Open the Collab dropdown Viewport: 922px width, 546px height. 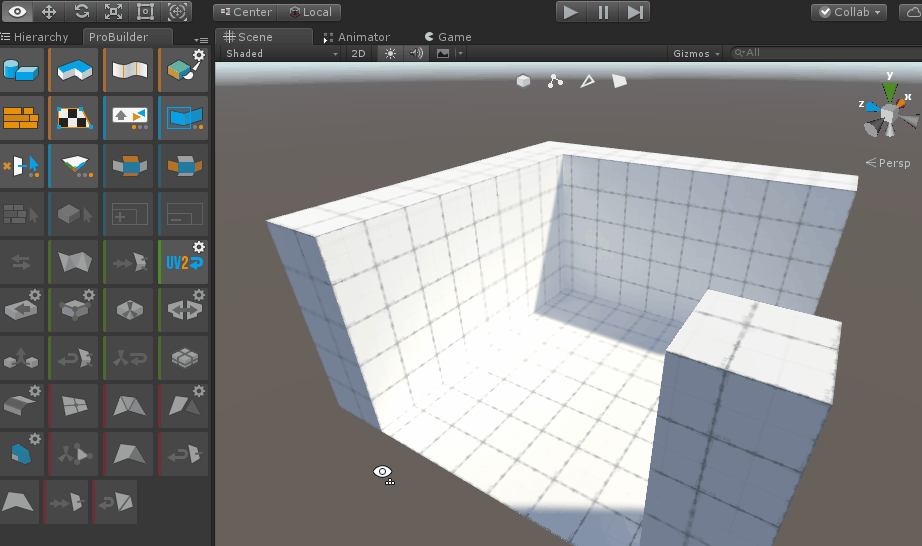(x=849, y=12)
